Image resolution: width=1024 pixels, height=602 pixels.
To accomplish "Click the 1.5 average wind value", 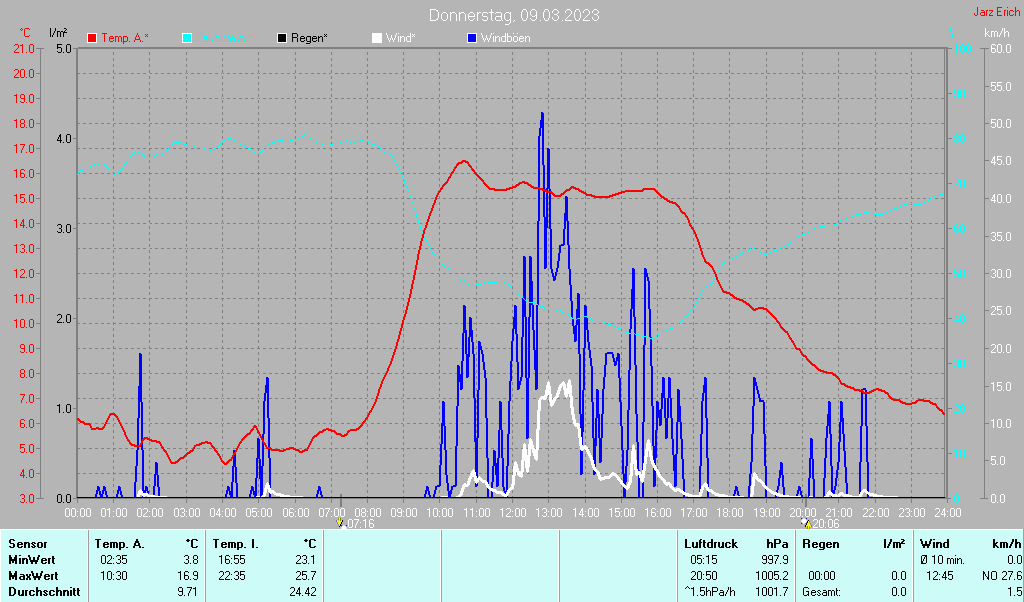I will [x=1014, y=592].
